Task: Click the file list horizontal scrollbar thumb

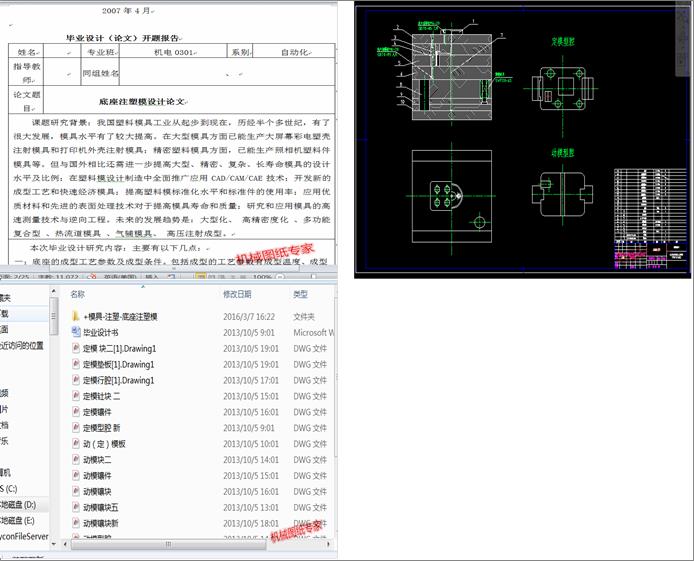Action: 168,544
